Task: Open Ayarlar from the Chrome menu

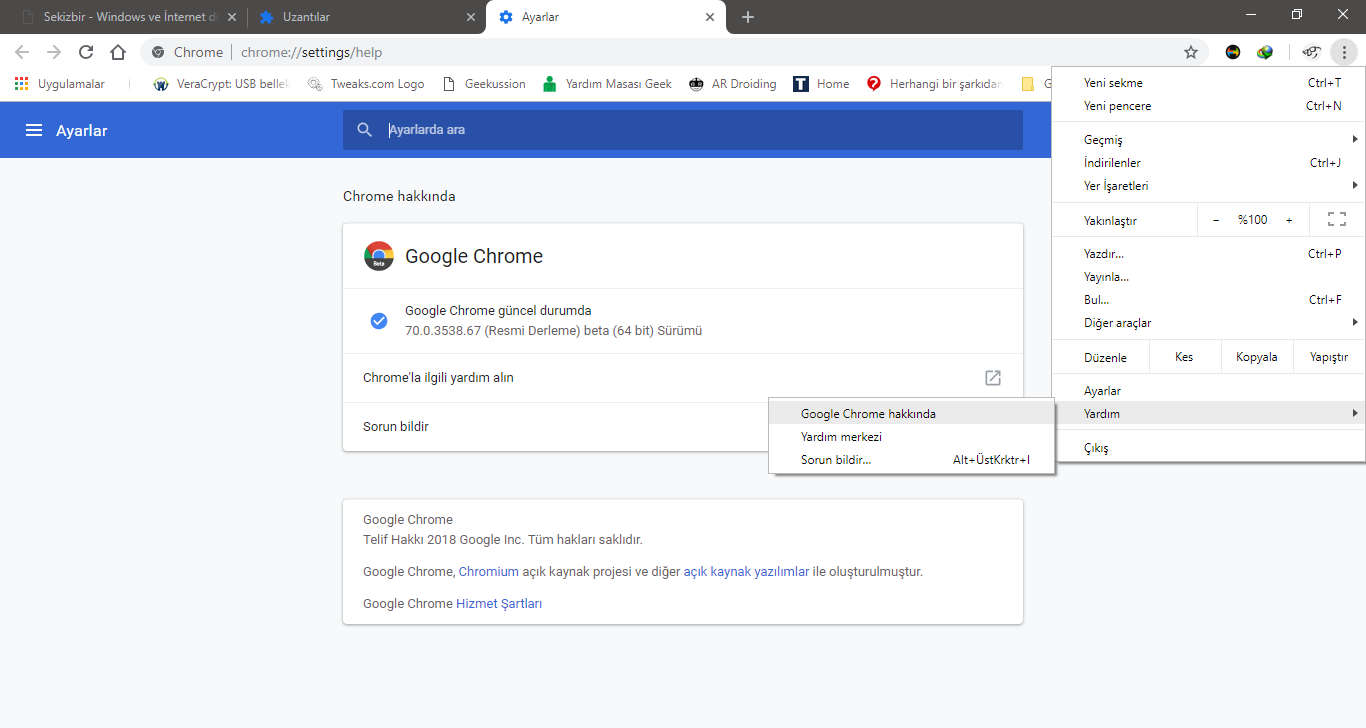Action: 1208,391
